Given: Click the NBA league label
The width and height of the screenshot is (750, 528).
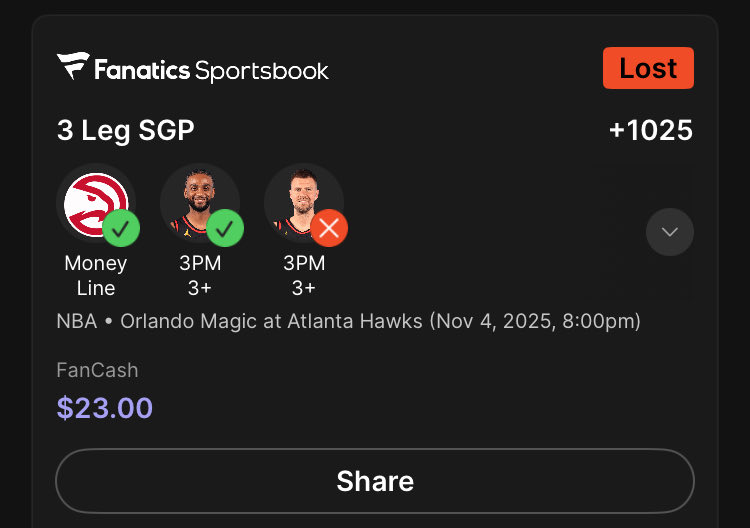Looking at the screenshot, I should (x=75, y=322).
